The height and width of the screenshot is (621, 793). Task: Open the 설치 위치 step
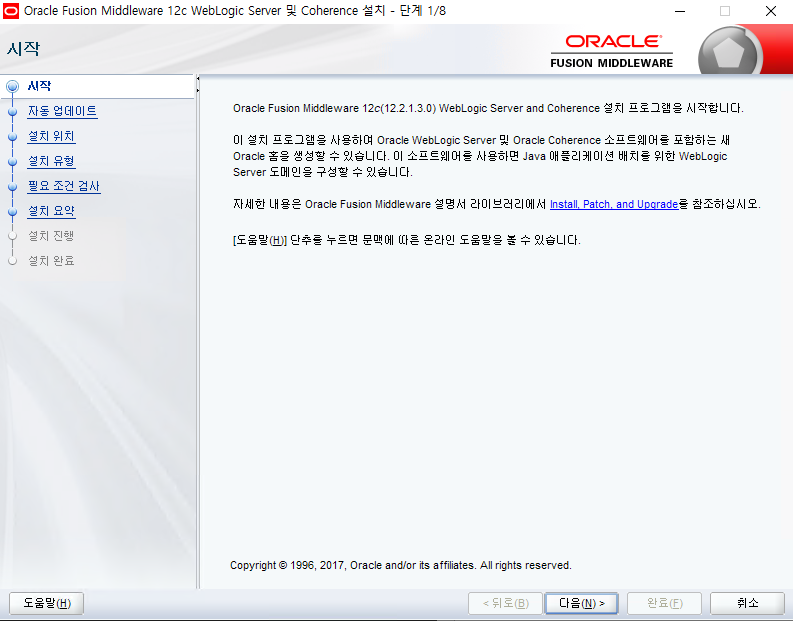tap(51, 136)
